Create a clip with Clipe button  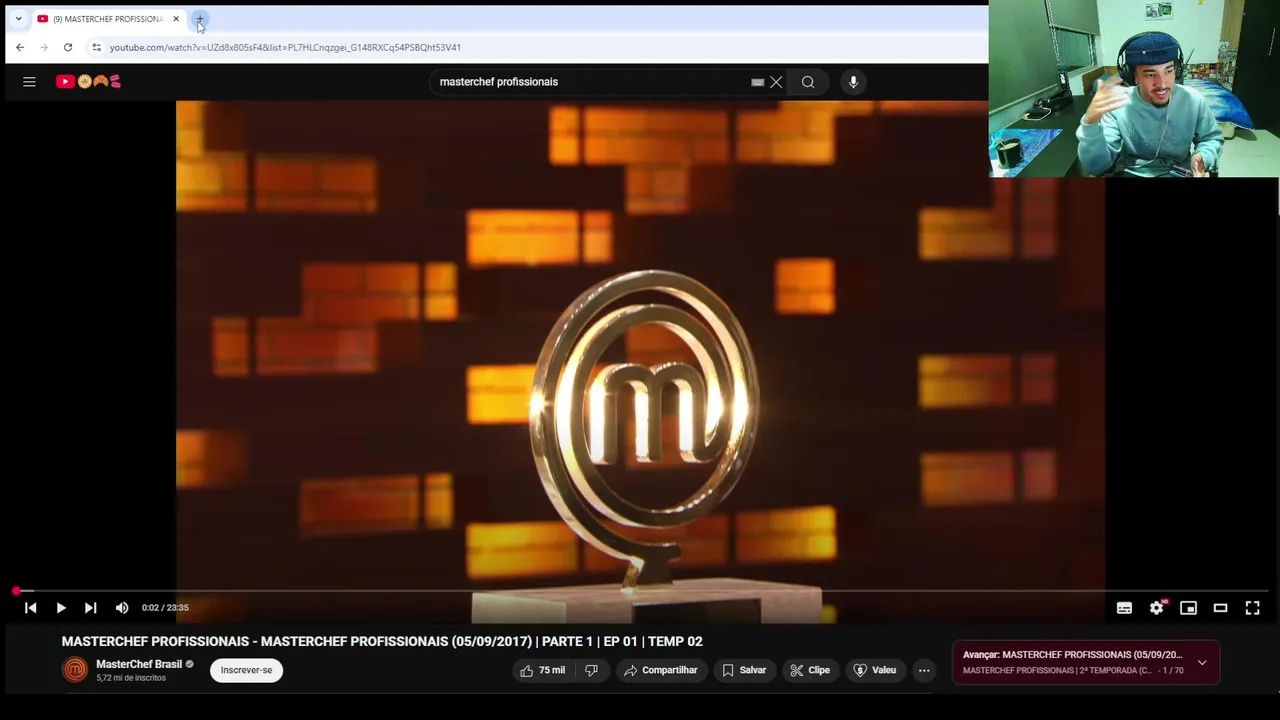pyautogui.click(x=810, y=670)
